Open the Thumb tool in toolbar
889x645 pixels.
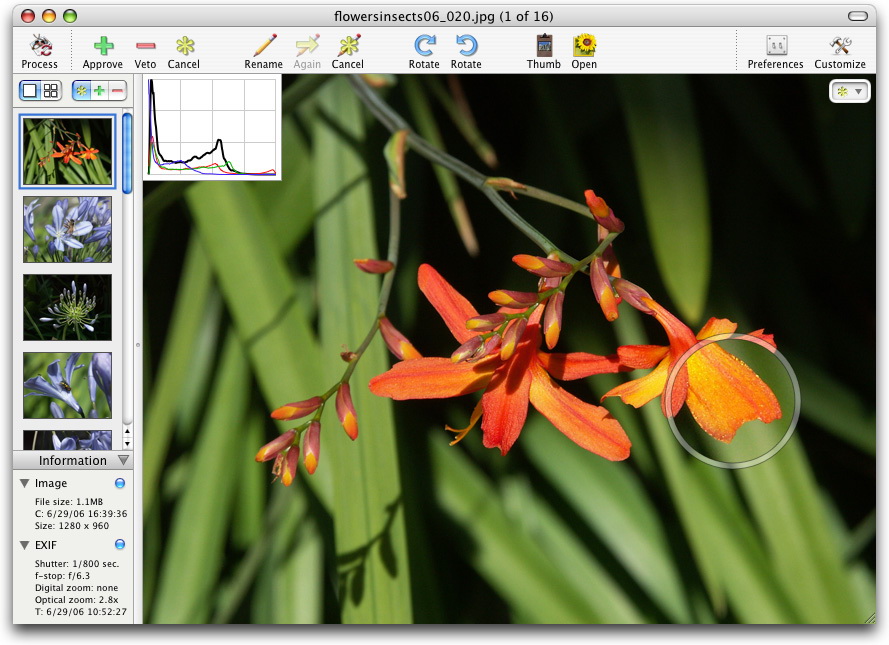(x=544, y=46)
